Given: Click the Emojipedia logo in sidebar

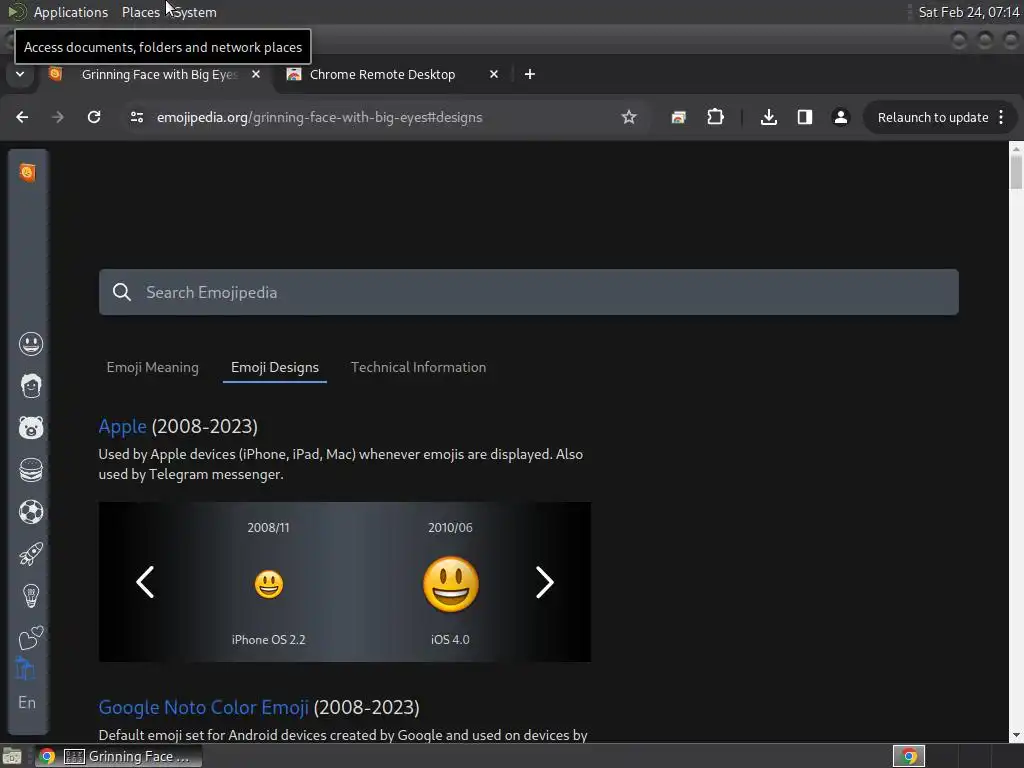Looking at the screenshot, I should [27, 172].
